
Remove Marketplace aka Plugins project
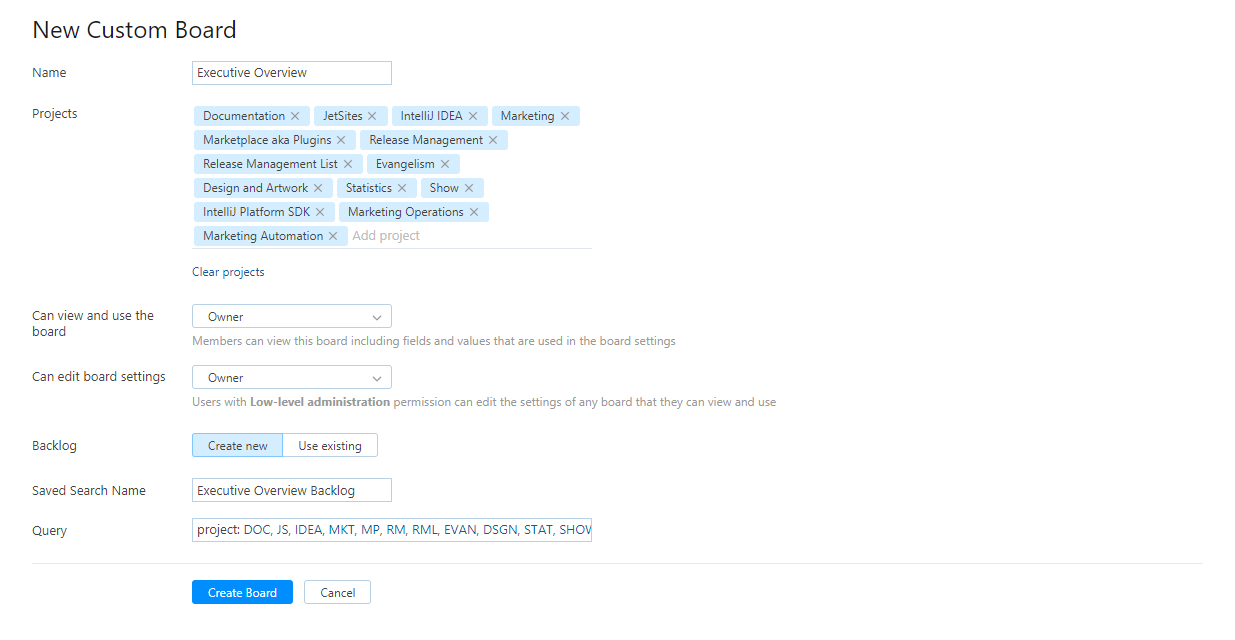pos(341,140)
